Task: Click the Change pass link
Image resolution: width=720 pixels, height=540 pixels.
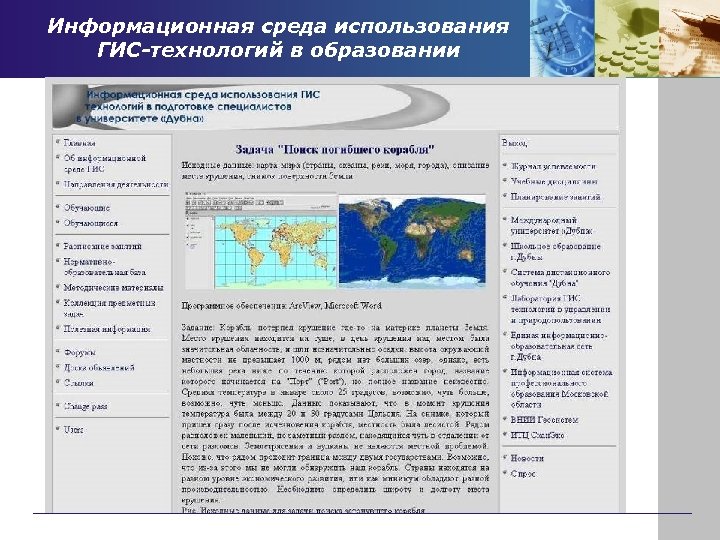Action: pos(85,406)
